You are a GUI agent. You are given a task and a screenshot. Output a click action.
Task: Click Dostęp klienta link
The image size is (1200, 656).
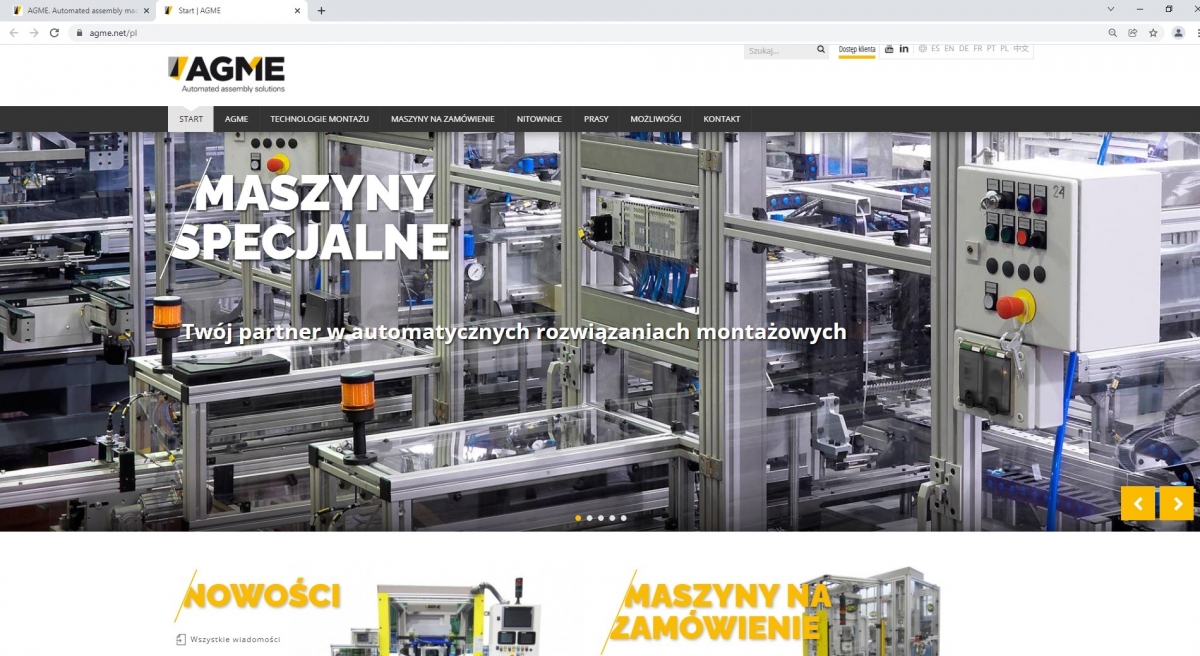tap(857, 49)
